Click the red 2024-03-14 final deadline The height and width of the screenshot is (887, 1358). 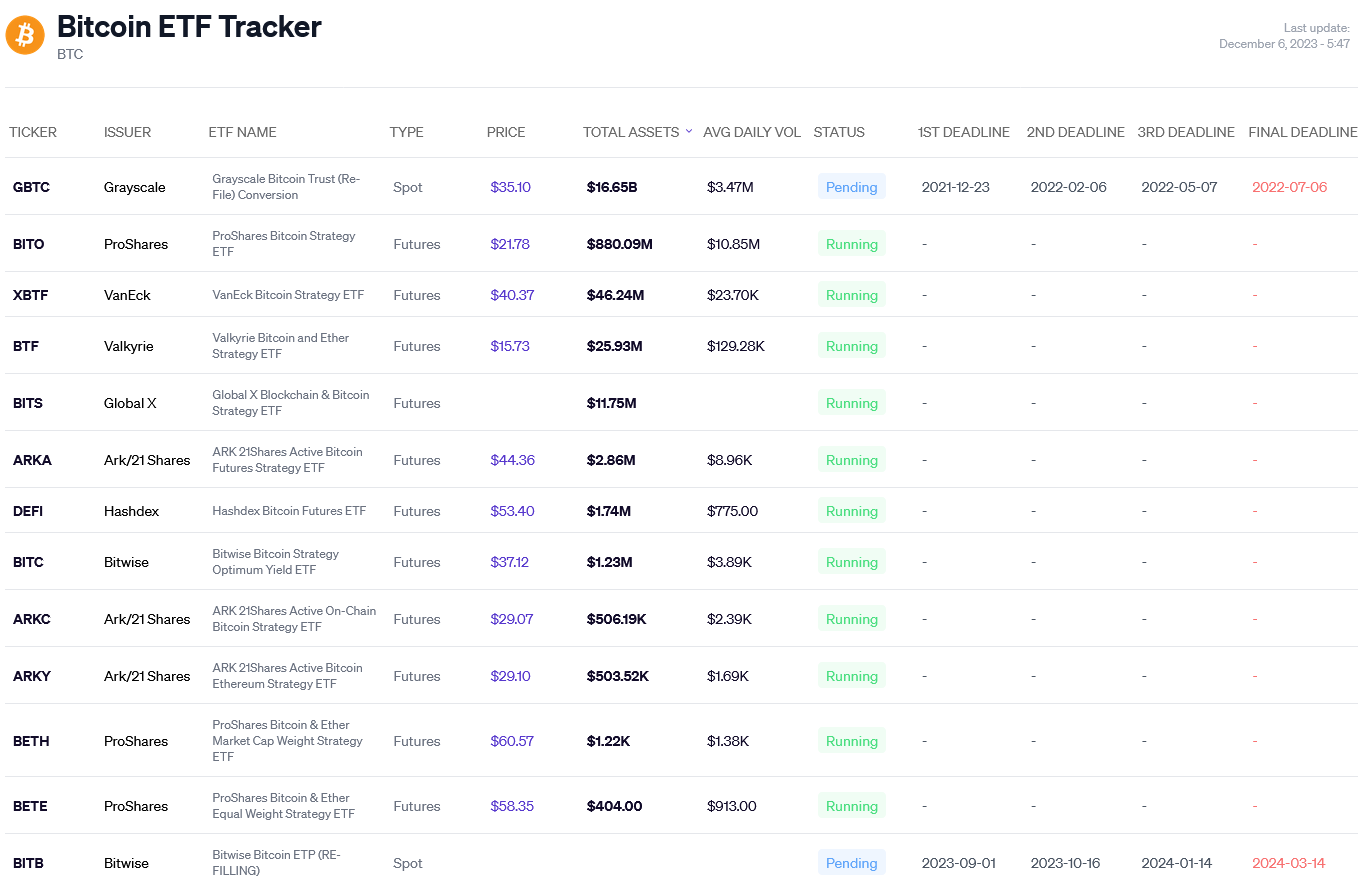[x=1288, y=863]
